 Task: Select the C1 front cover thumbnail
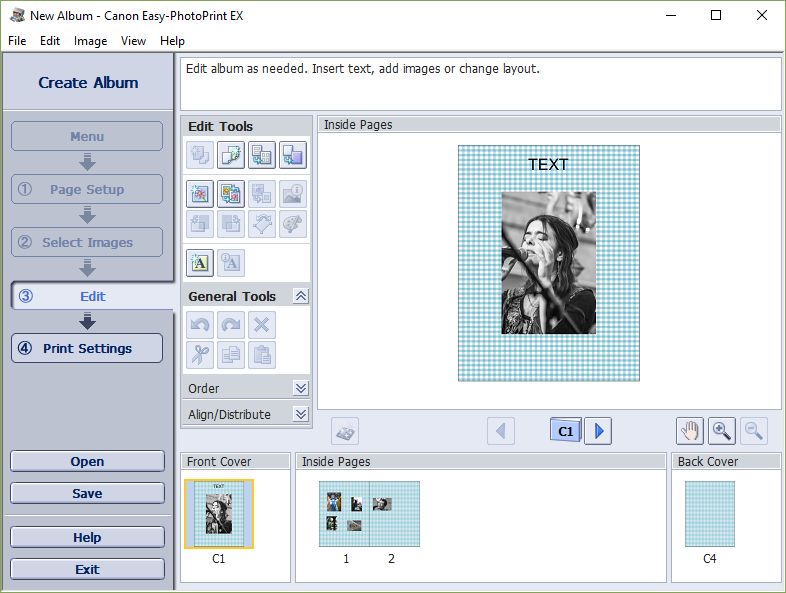coord(219,514)
